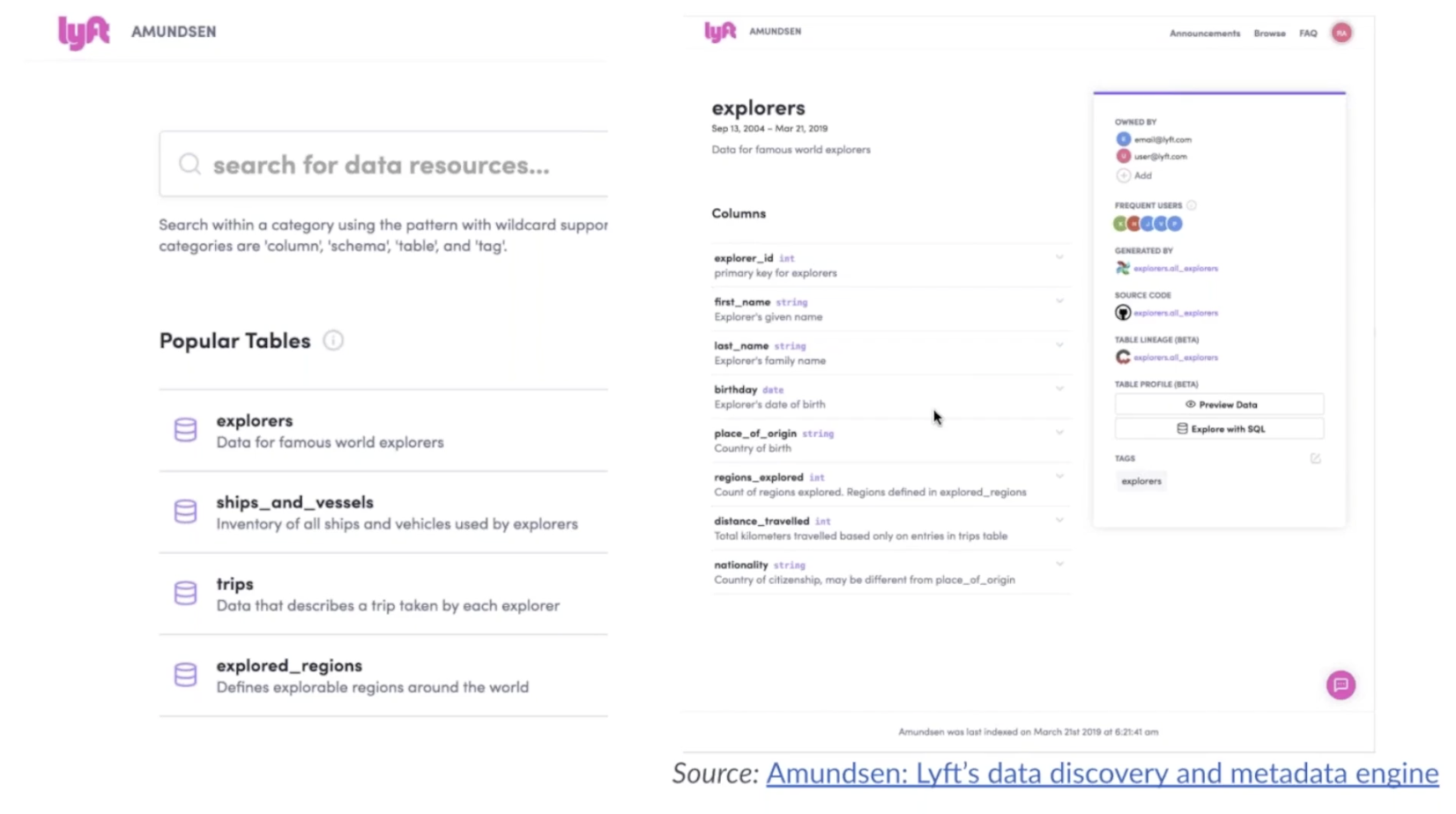Click the place_of_origin column name

(754, 433)
